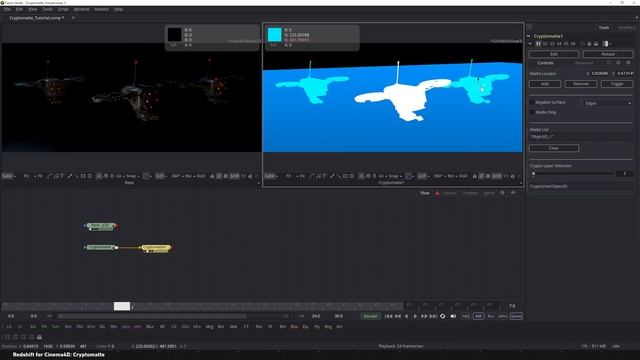The height and width of the screenshot is (360, 640).
Task: Select version slot S6
Action: [x=573, y=44]
